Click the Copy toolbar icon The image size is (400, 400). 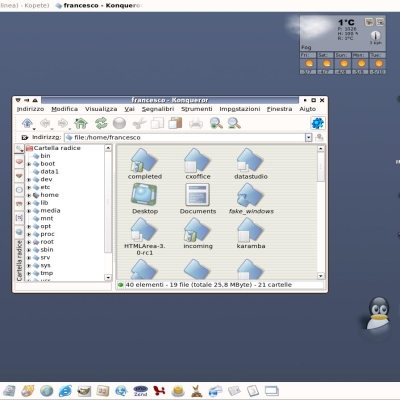[157, 123]
